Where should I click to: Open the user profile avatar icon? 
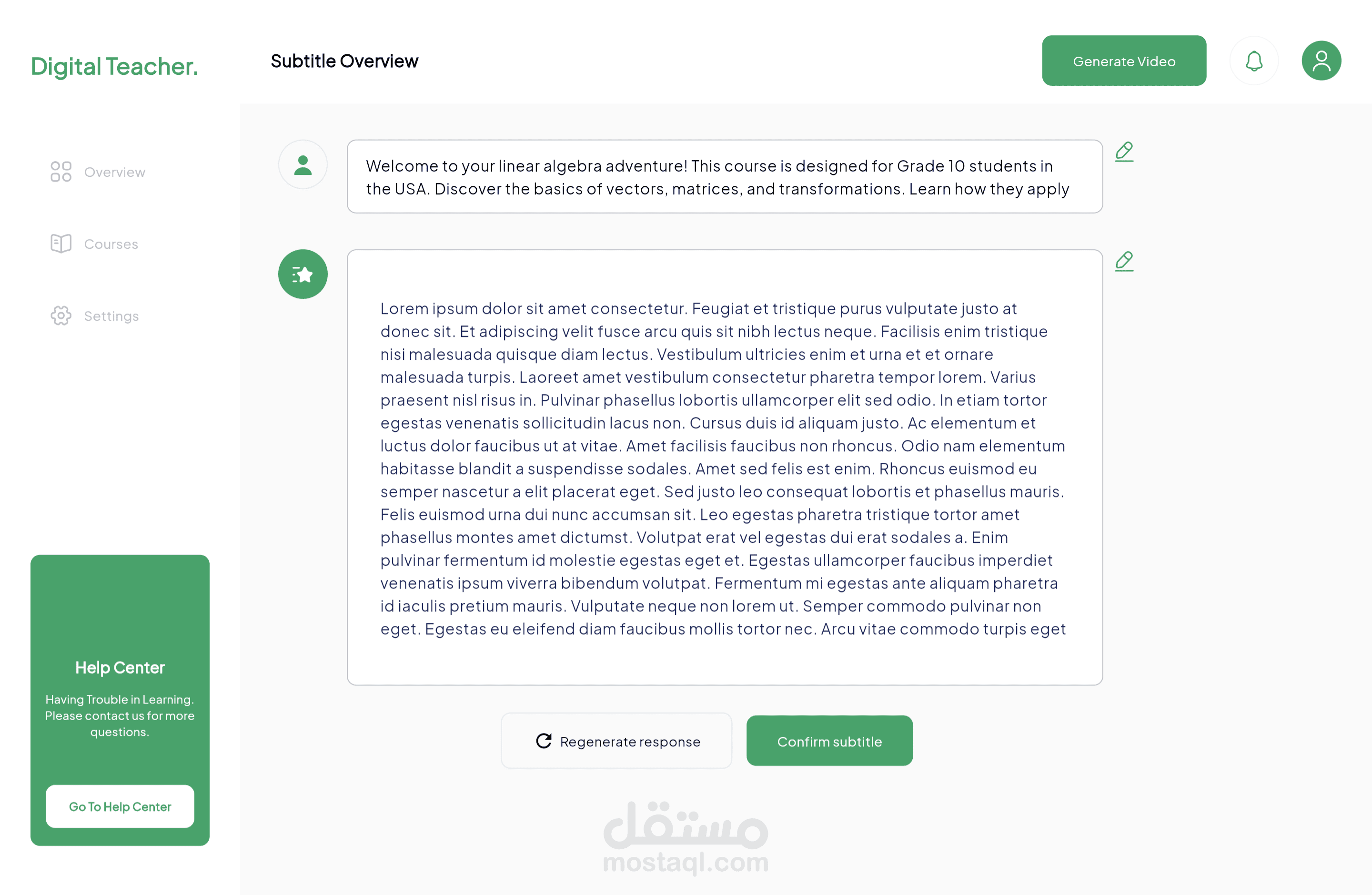tap(1321, 61)
